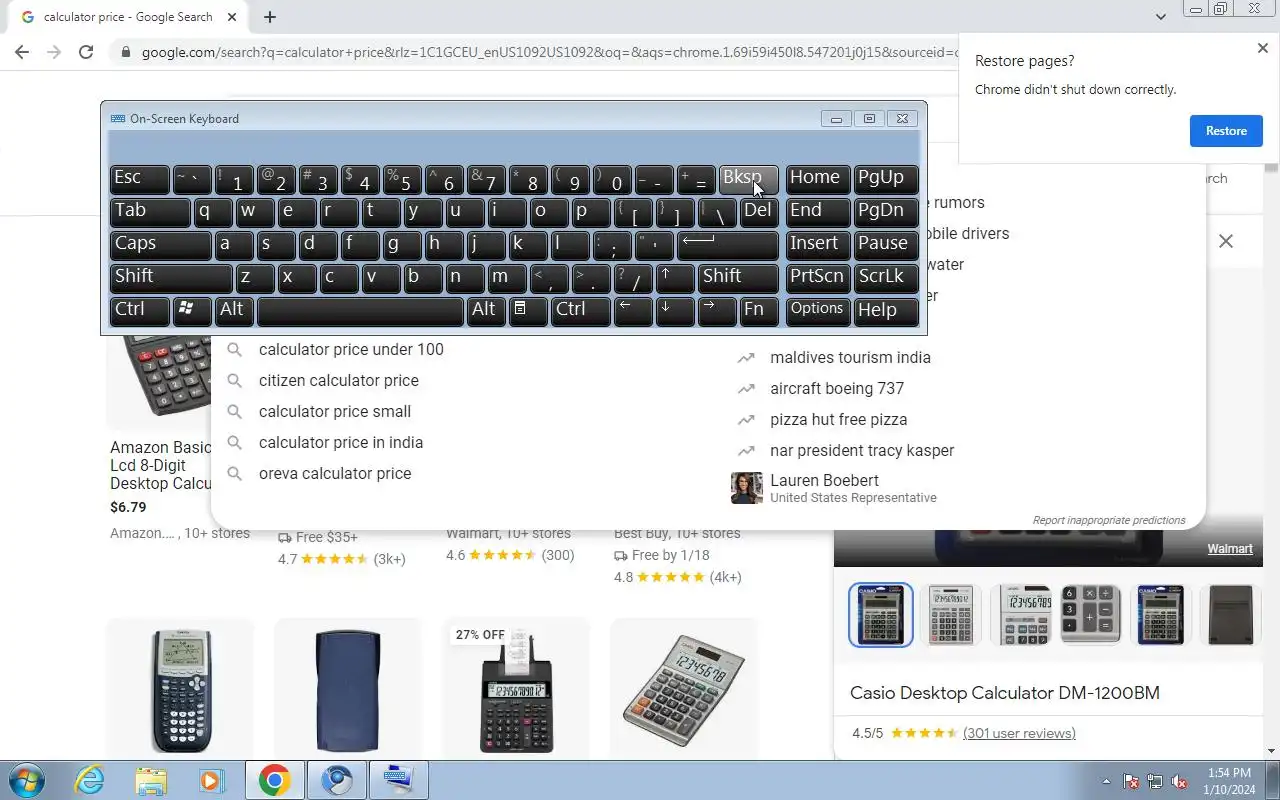Image resolution: width=1280 pixels, height=800 pixels.
Task: Click the Esc key on On-Screen Keyboard
Action: (x=140, y=179)
